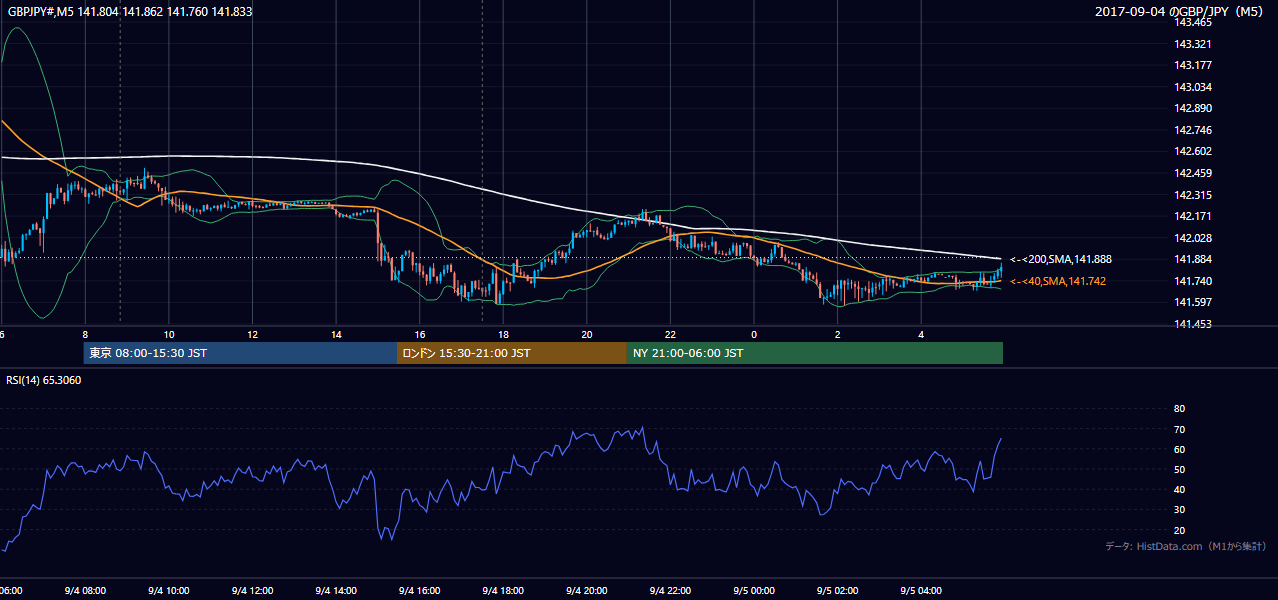Viewport: 1278px width, 600px height.
Task: Click price level 142.890 on the axis
Action: pyautogui.click(x=1192, y=108)
